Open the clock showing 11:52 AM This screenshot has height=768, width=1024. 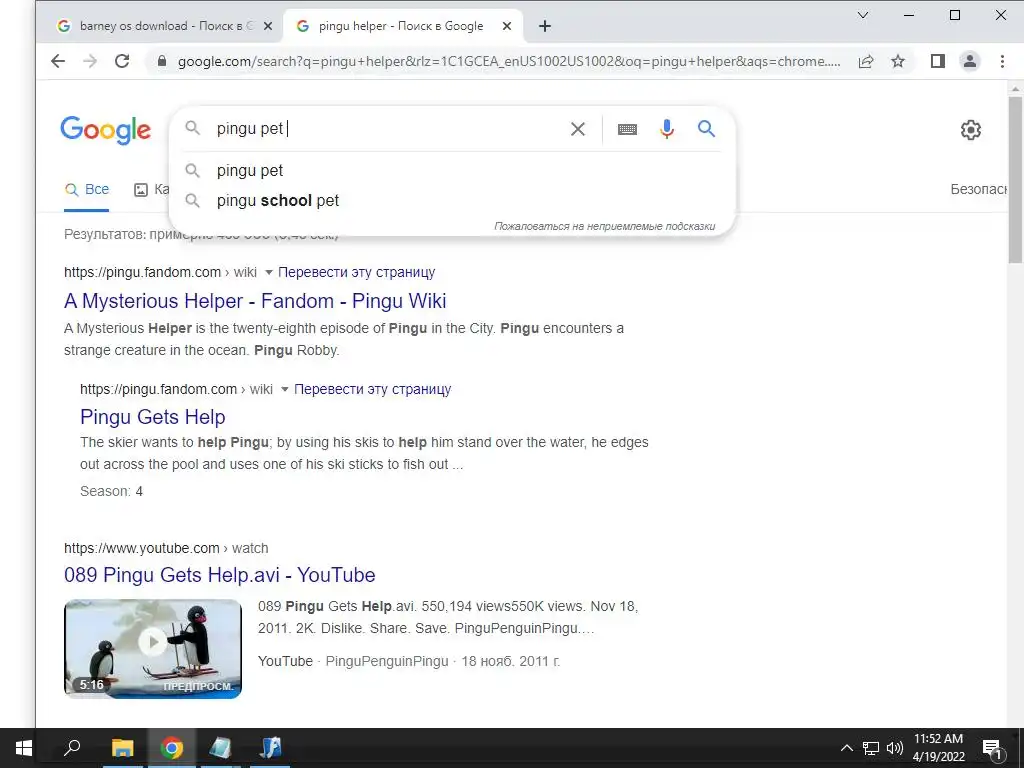pos(938,748)
